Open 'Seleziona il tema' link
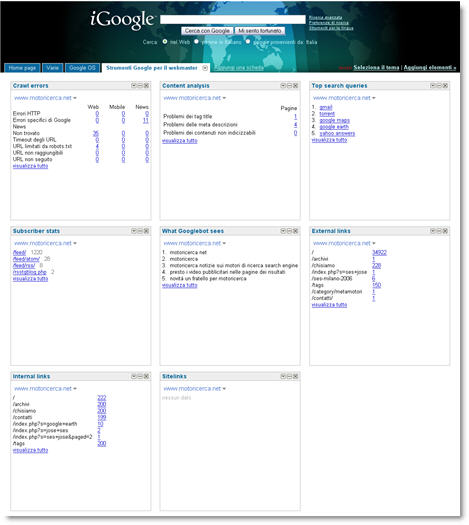The width and height of the screenshot is (469, 525). coord(376,68)
